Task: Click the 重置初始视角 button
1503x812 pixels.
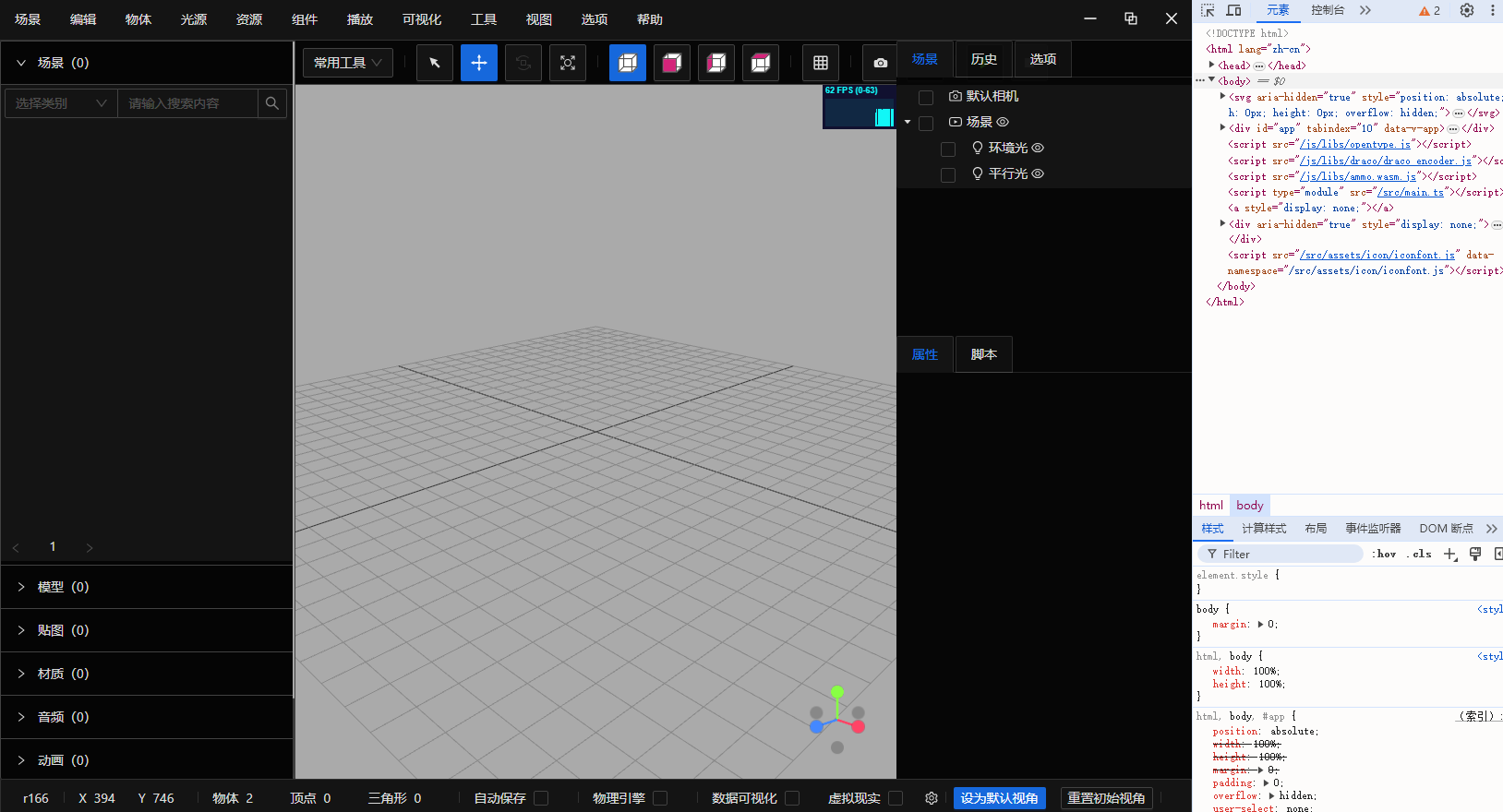Action: pyautogui.click(x=1106, y=798)
